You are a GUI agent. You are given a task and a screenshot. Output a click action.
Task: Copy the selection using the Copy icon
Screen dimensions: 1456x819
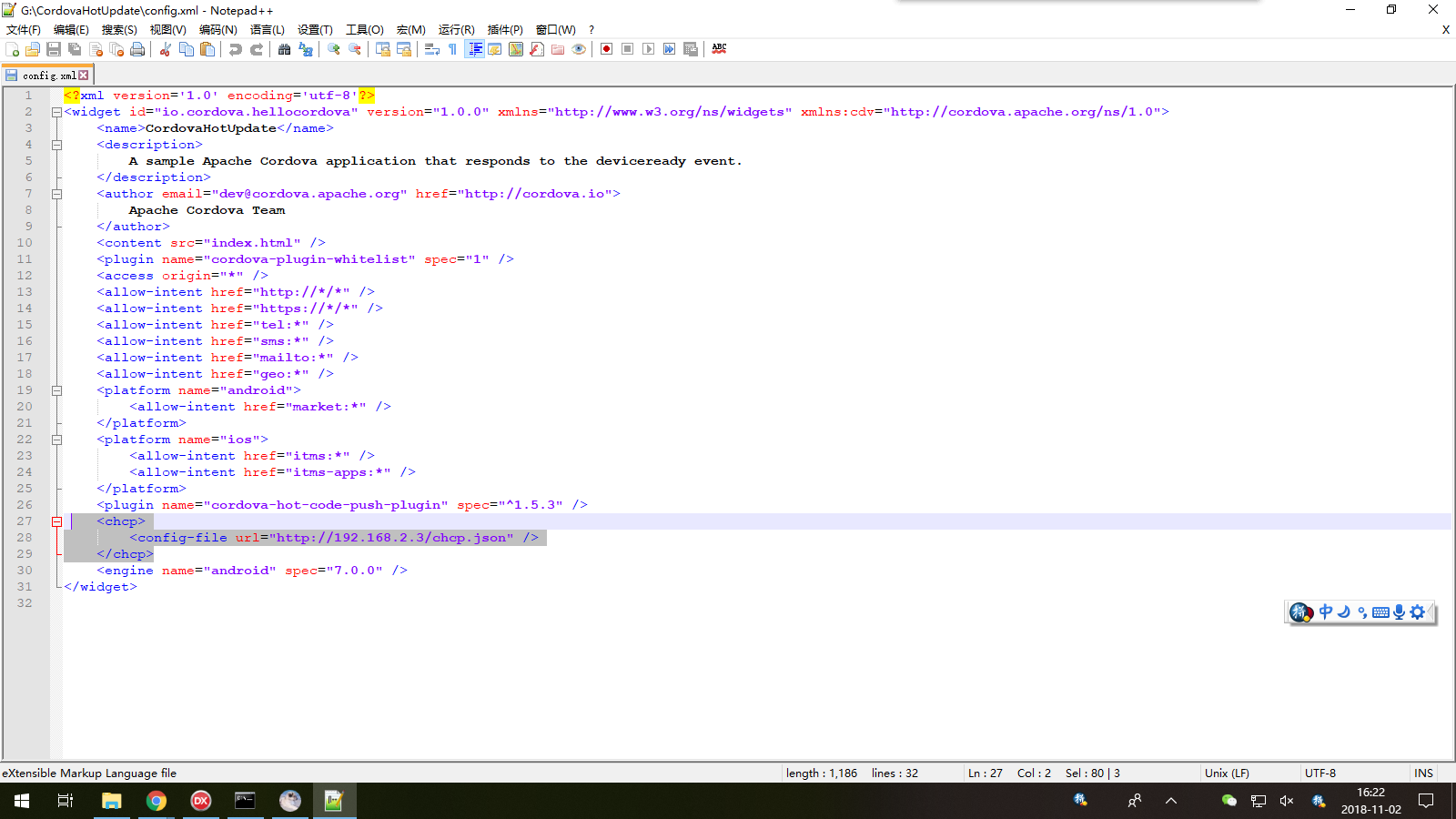click(187, 49)
